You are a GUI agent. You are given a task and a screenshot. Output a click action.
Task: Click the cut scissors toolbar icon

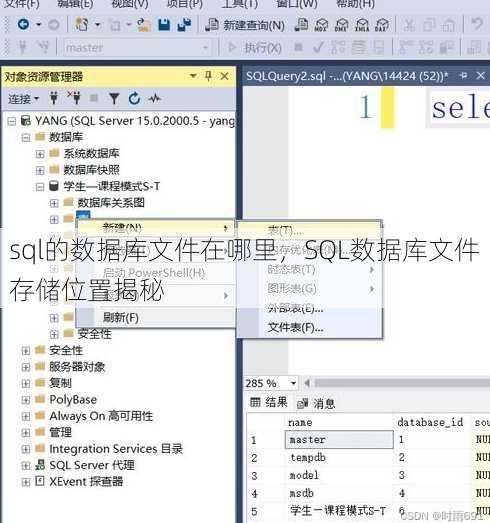coord(409,25)
